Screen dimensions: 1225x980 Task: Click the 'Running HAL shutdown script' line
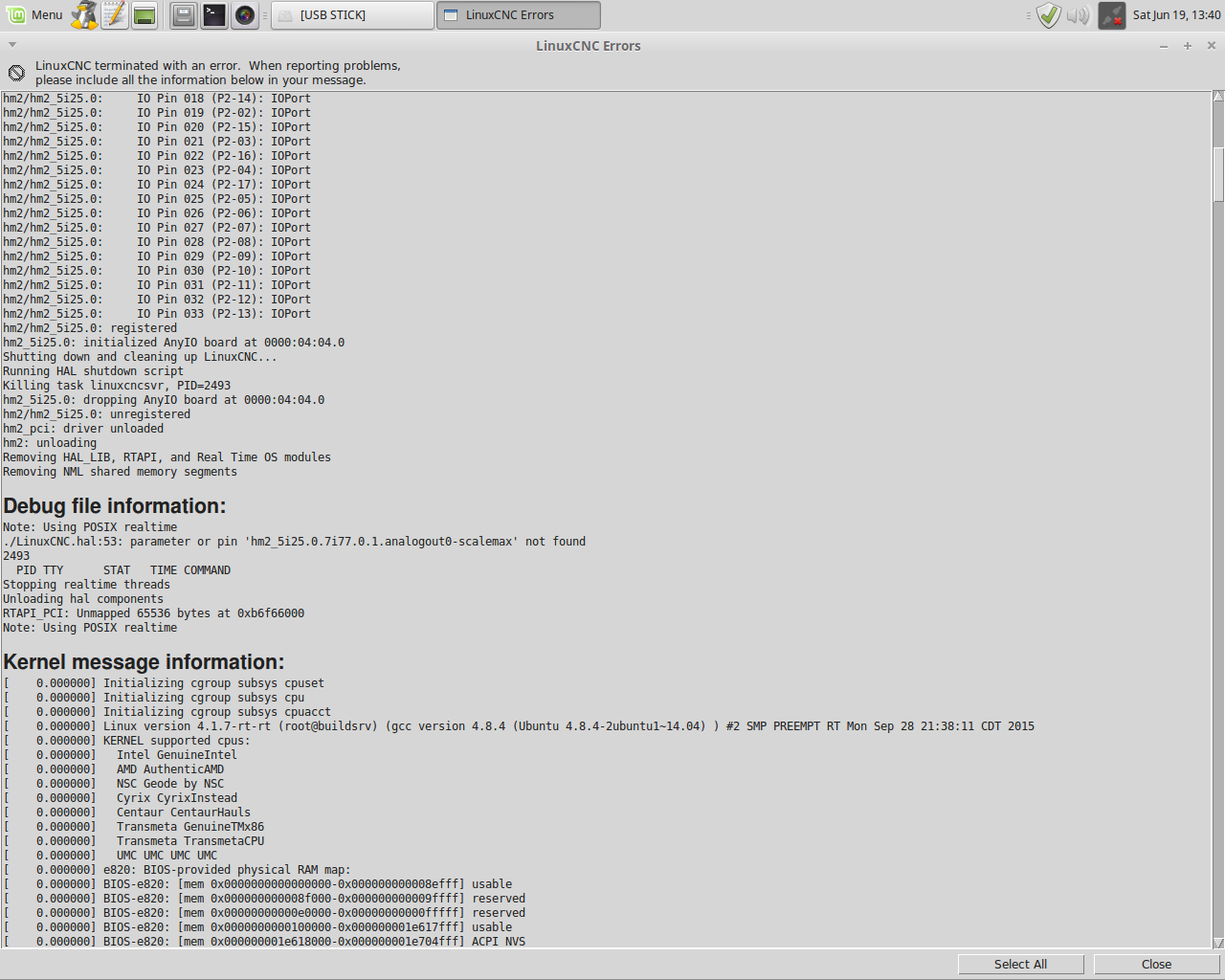point(93,371)
